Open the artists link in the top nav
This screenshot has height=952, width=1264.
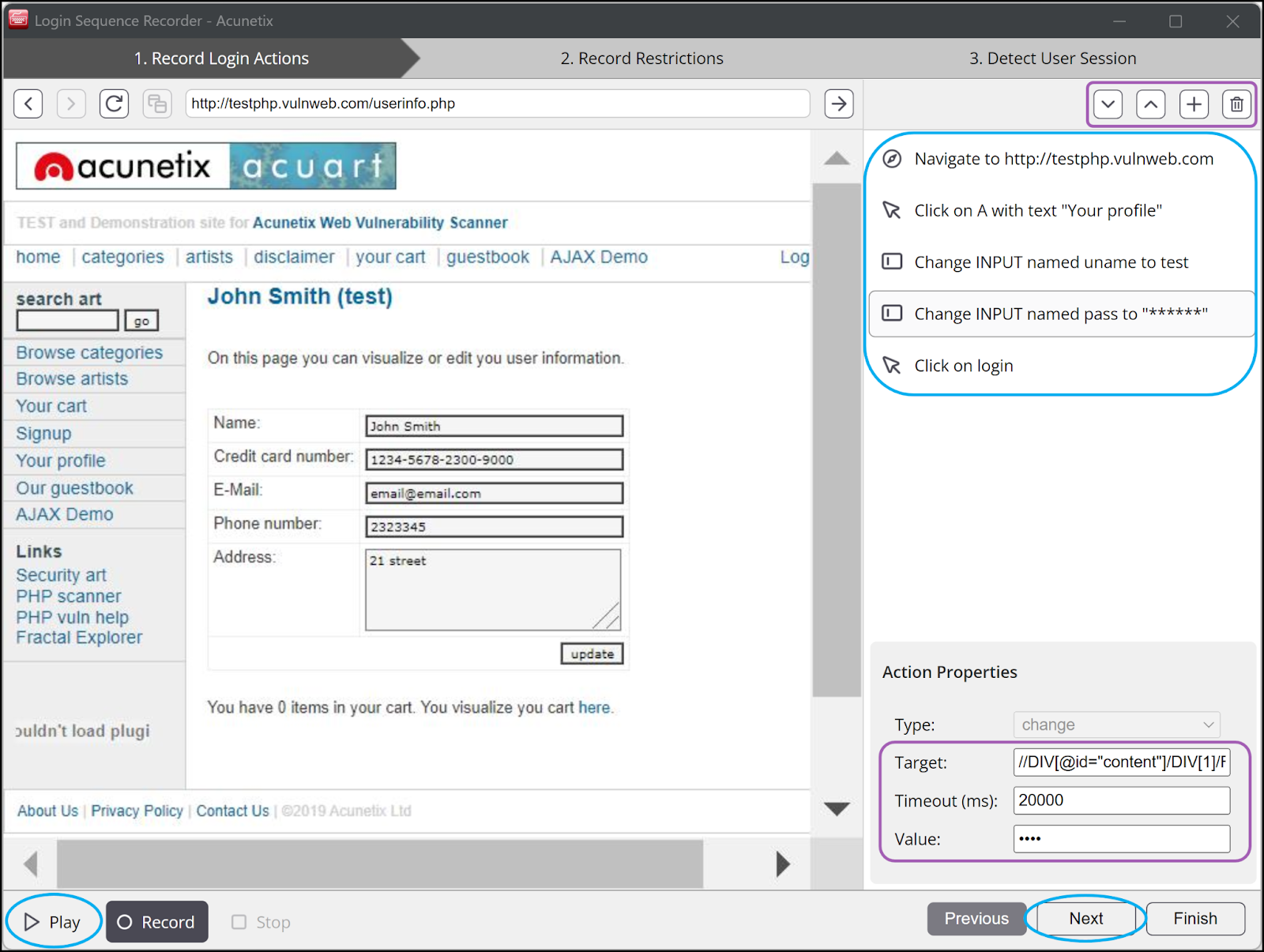coord(209,257)
